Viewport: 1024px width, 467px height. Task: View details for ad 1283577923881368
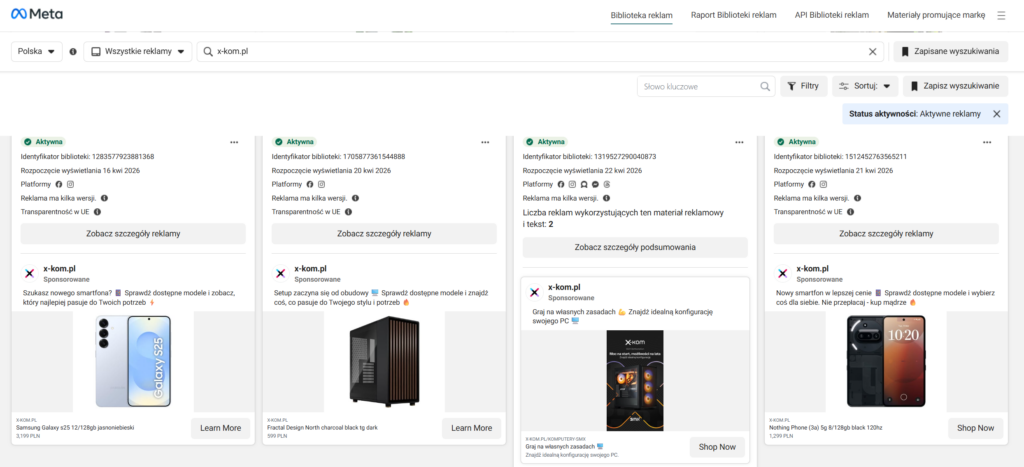point(133,234)
